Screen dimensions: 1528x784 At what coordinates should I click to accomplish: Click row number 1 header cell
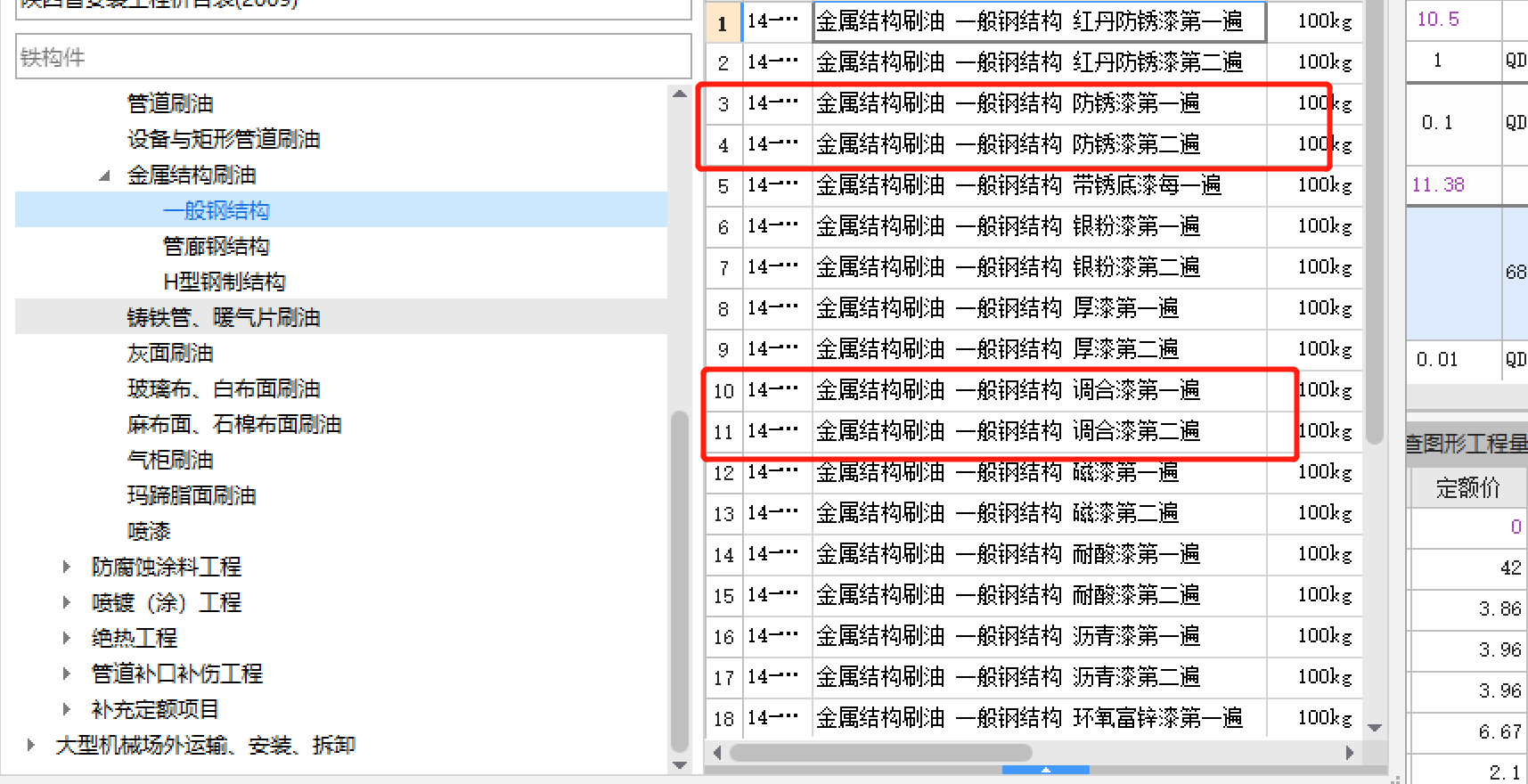723,22
